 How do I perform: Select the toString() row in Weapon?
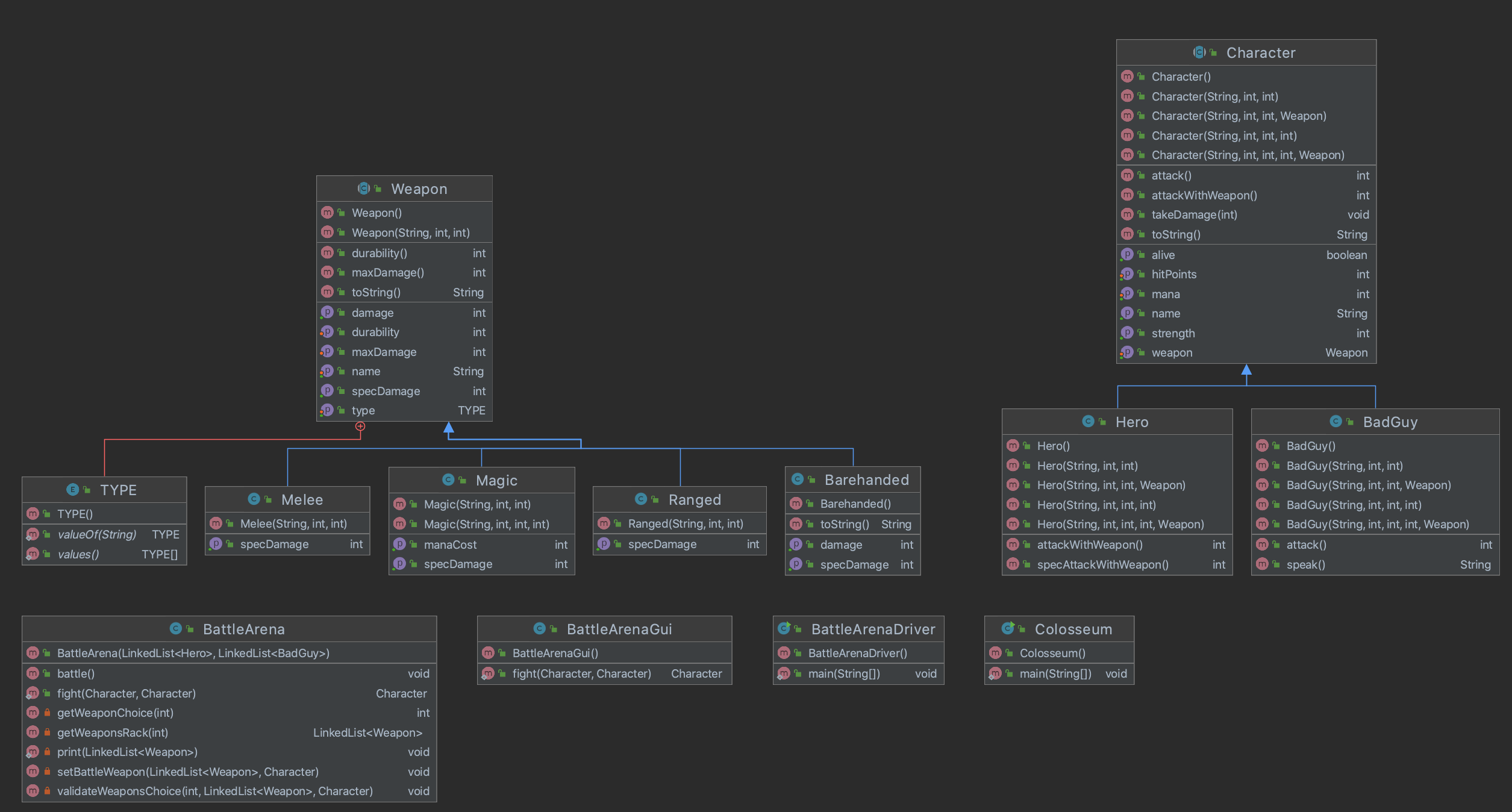pos(376,292)
